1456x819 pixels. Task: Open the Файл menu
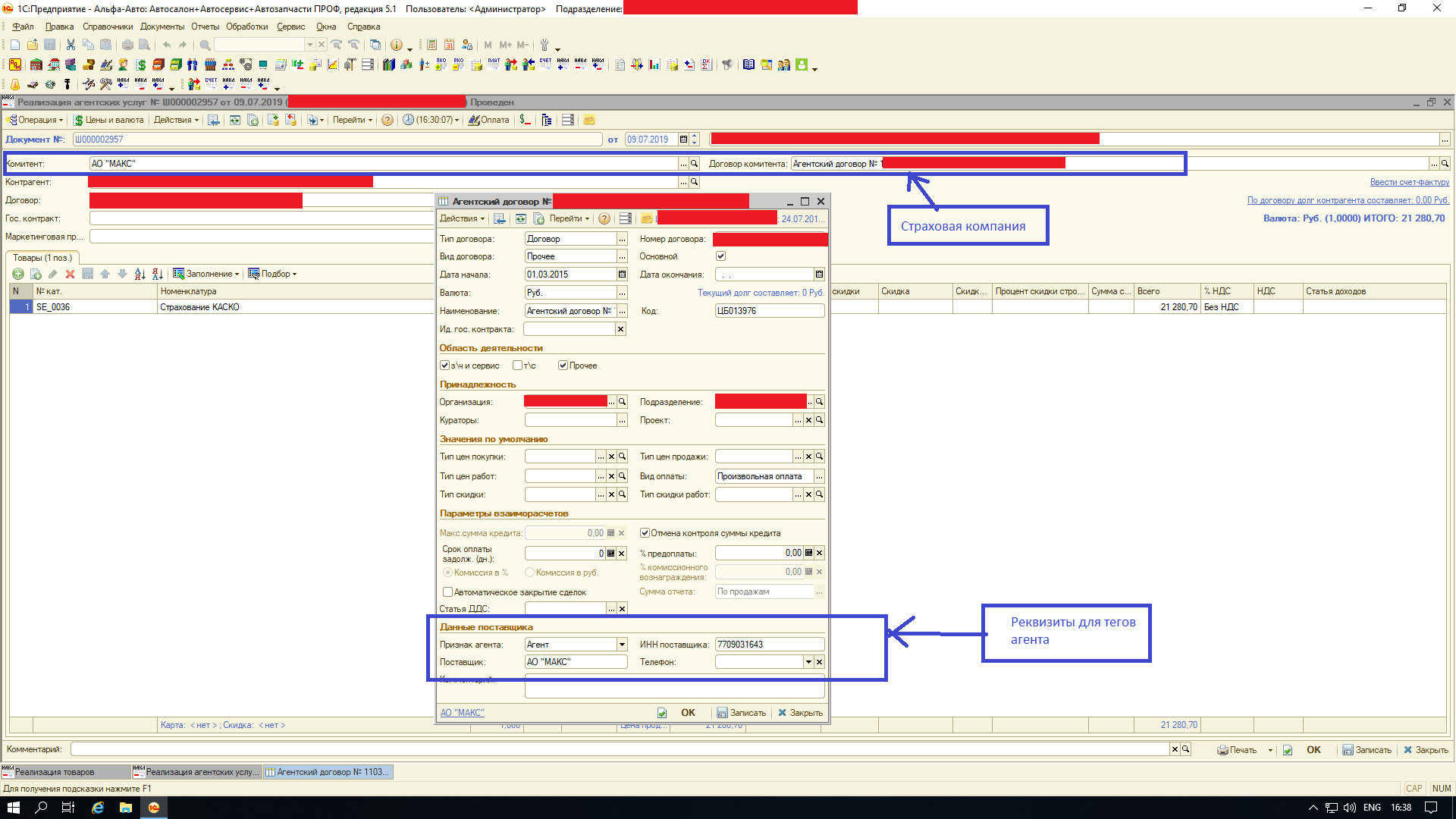(23, 27)
